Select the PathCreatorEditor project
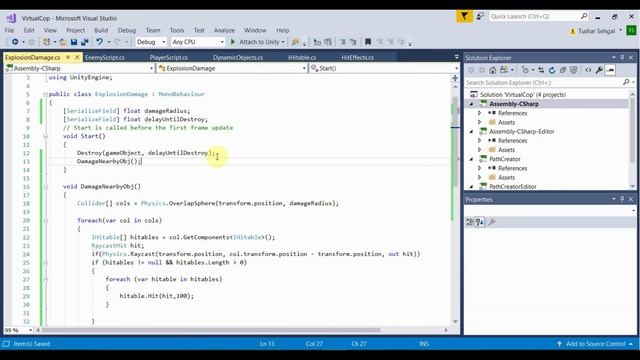 pos(513,187)
